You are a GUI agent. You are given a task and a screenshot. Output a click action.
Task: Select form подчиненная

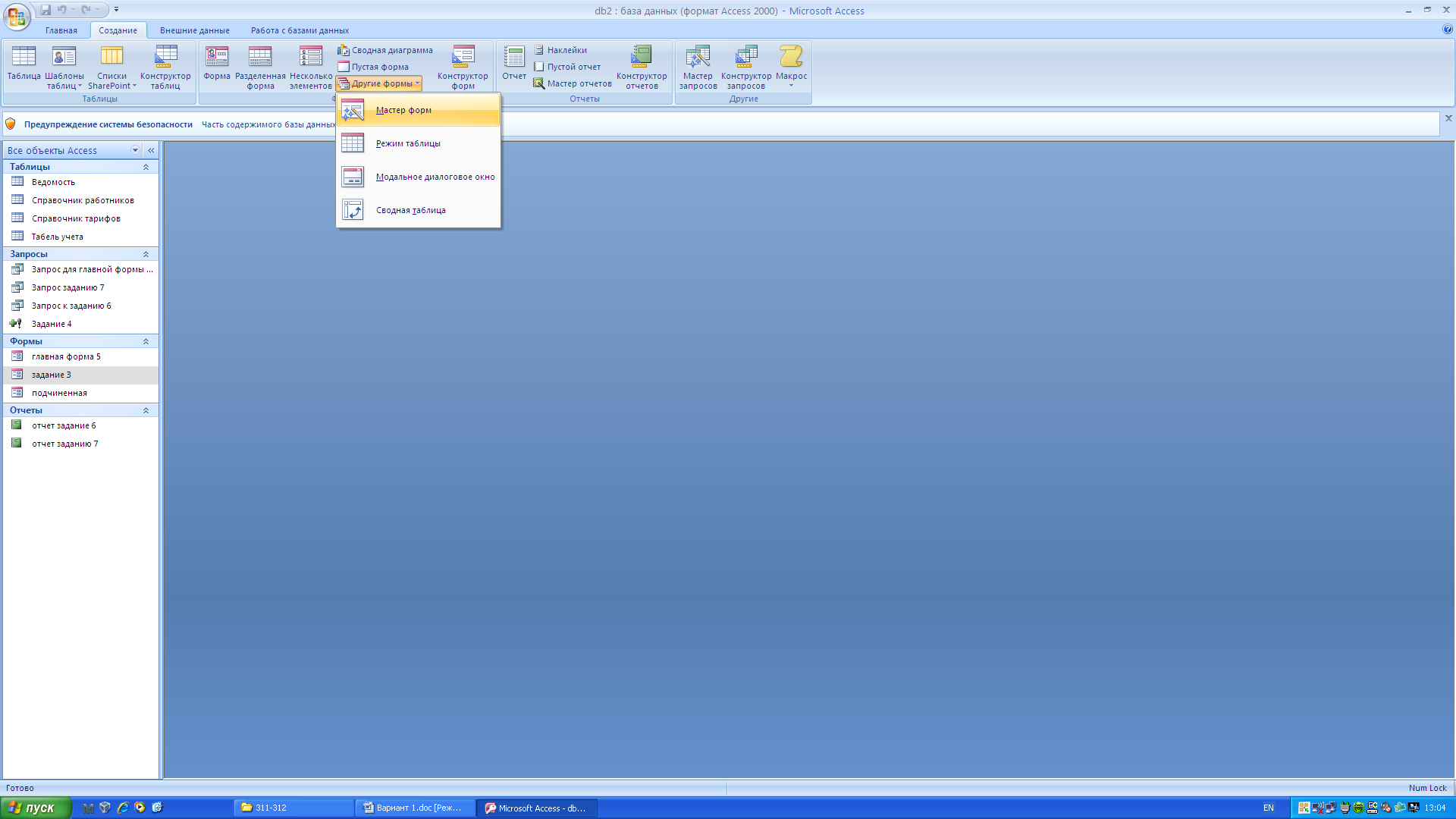click(80, 393)
